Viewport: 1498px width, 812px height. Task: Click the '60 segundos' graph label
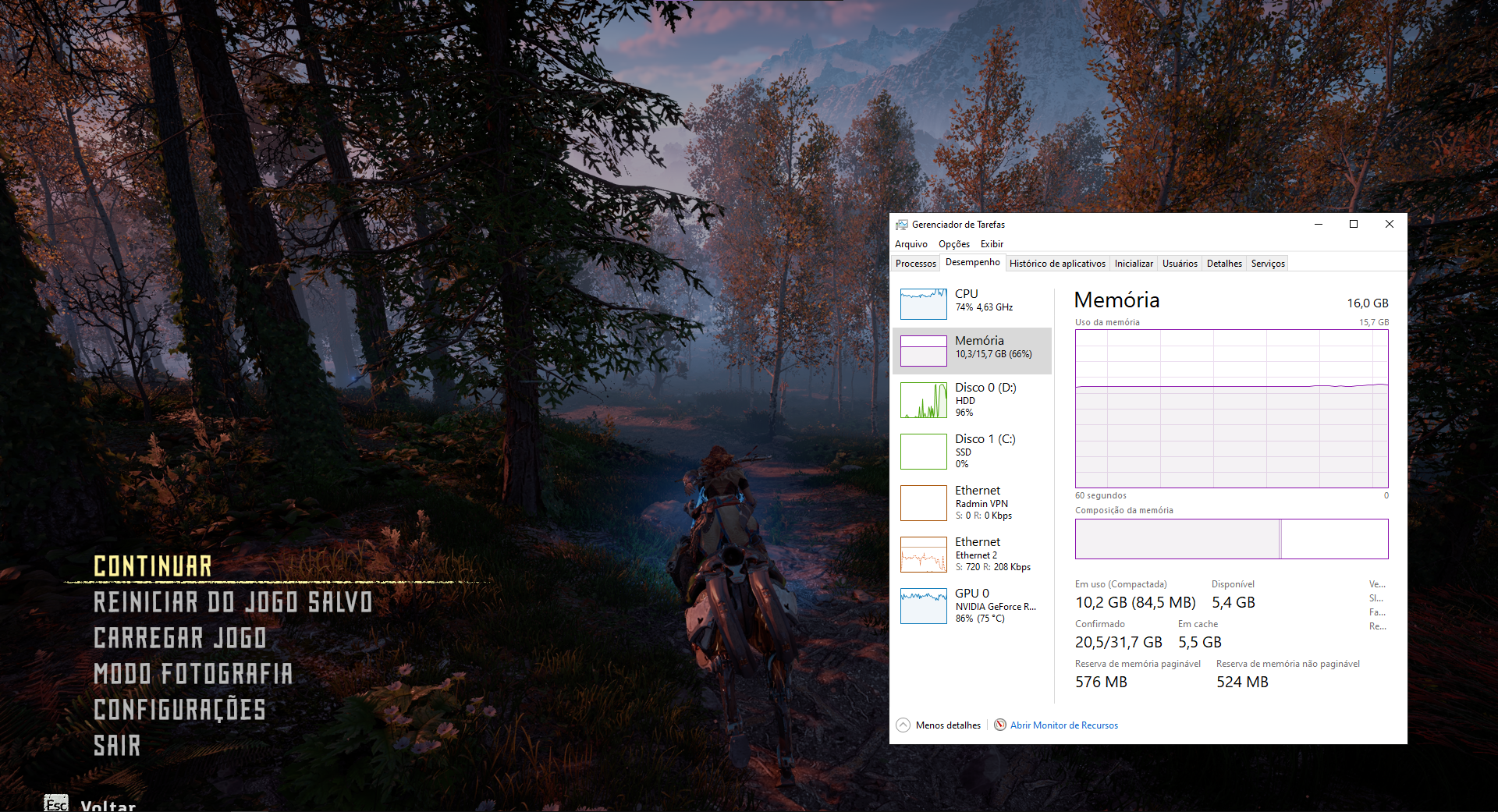click(x=1100, y=495)
